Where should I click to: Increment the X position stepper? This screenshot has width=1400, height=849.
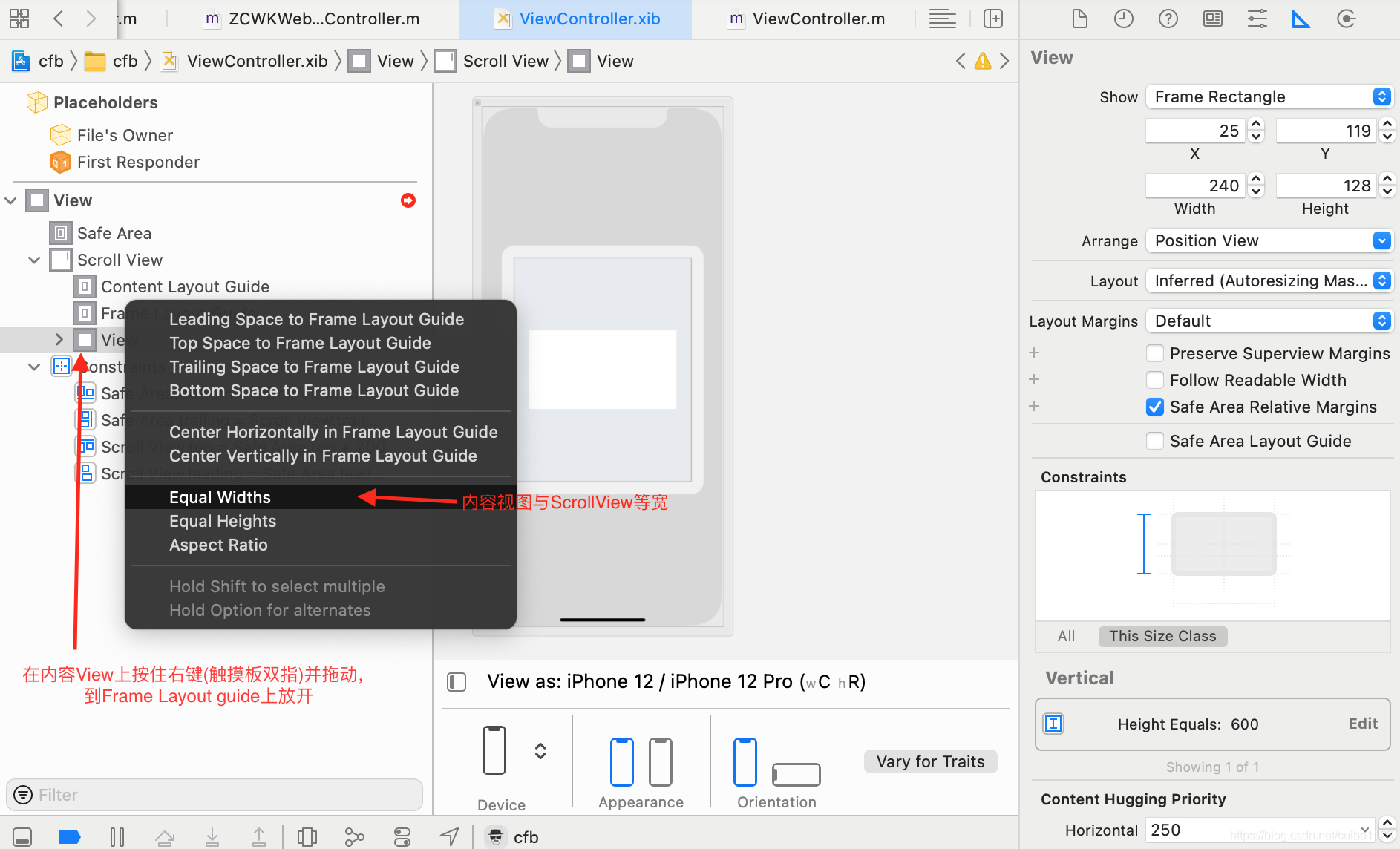coord(1256,125)
